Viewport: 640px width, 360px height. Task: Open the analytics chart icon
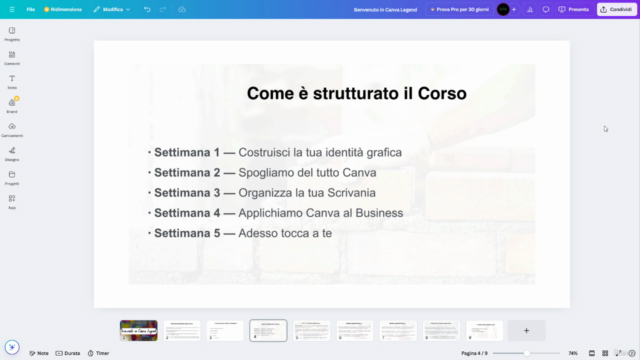coord(530,9)
